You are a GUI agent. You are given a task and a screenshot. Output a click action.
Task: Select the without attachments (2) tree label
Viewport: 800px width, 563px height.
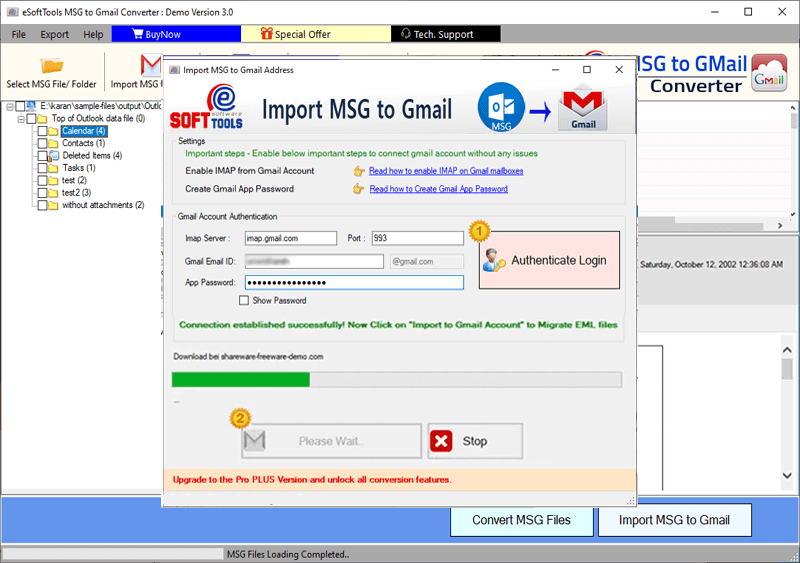pyautogui.click(x=103, y=205)
